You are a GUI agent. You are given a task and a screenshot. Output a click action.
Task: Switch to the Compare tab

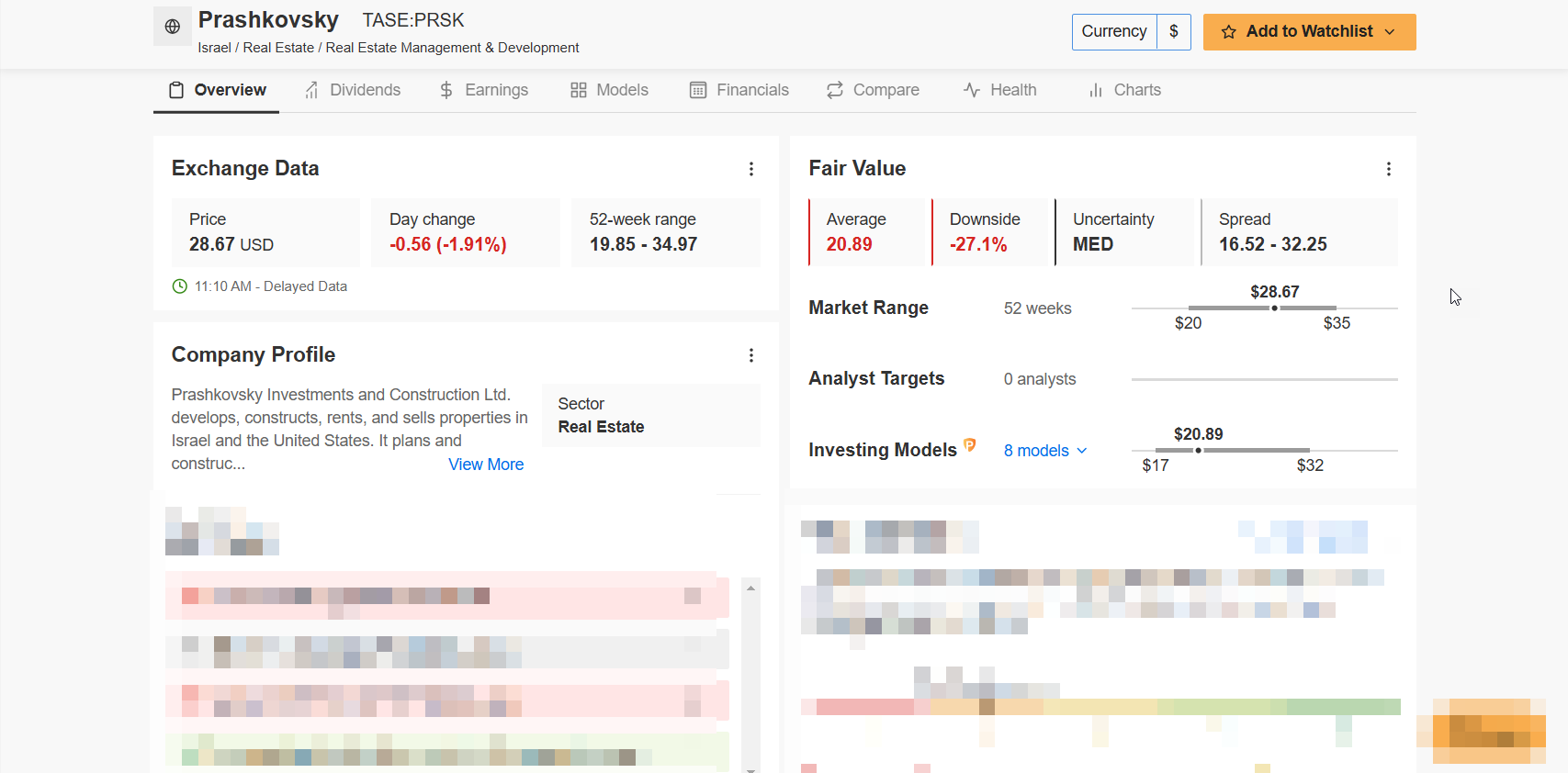(x=873, y=90)
